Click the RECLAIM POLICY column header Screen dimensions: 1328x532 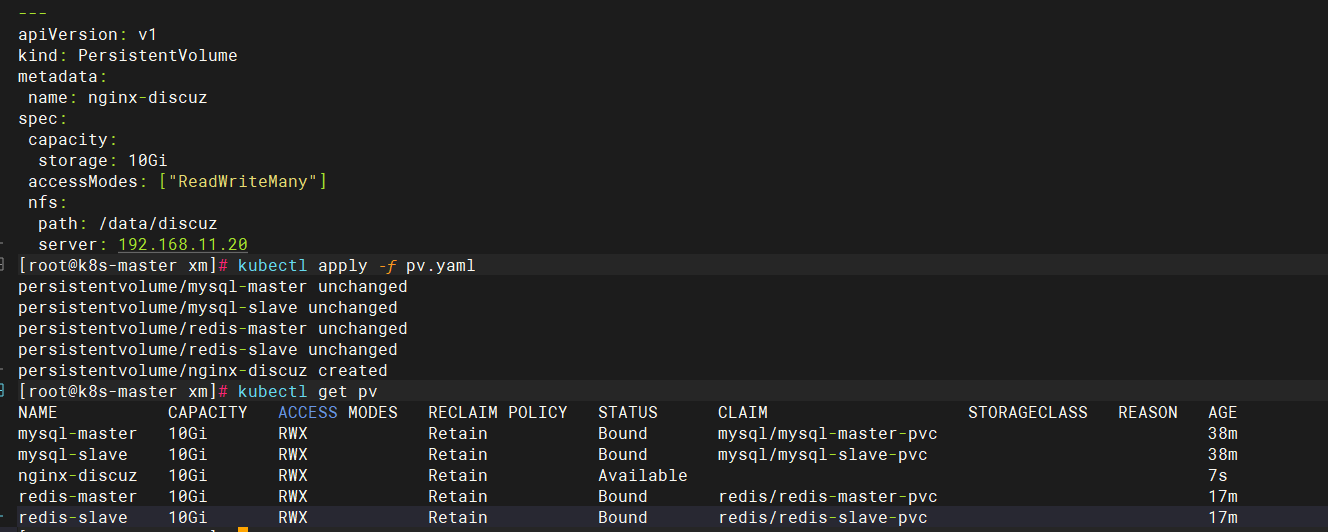pos(498,412)
